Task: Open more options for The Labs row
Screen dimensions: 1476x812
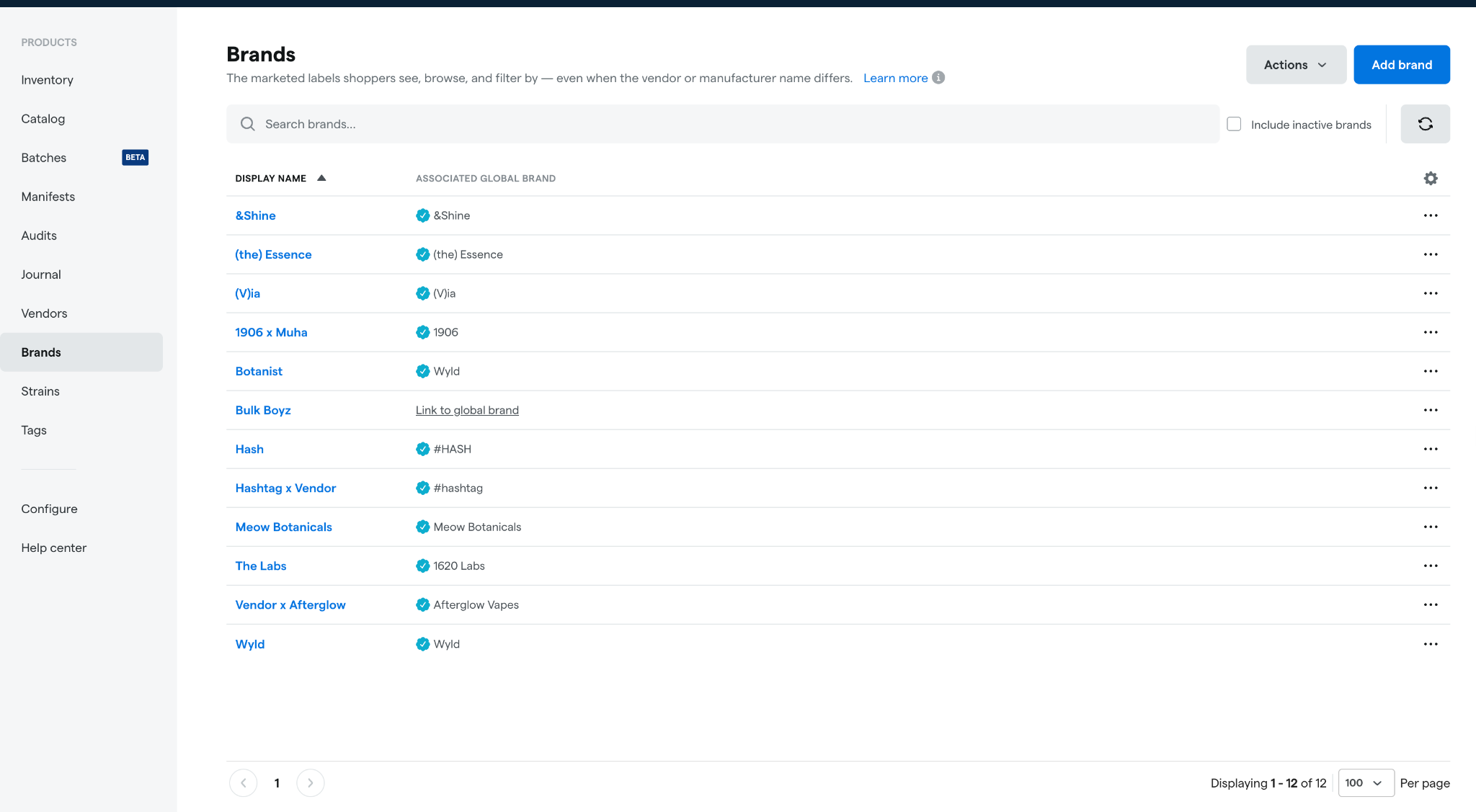Action: tap(1431, 566)
